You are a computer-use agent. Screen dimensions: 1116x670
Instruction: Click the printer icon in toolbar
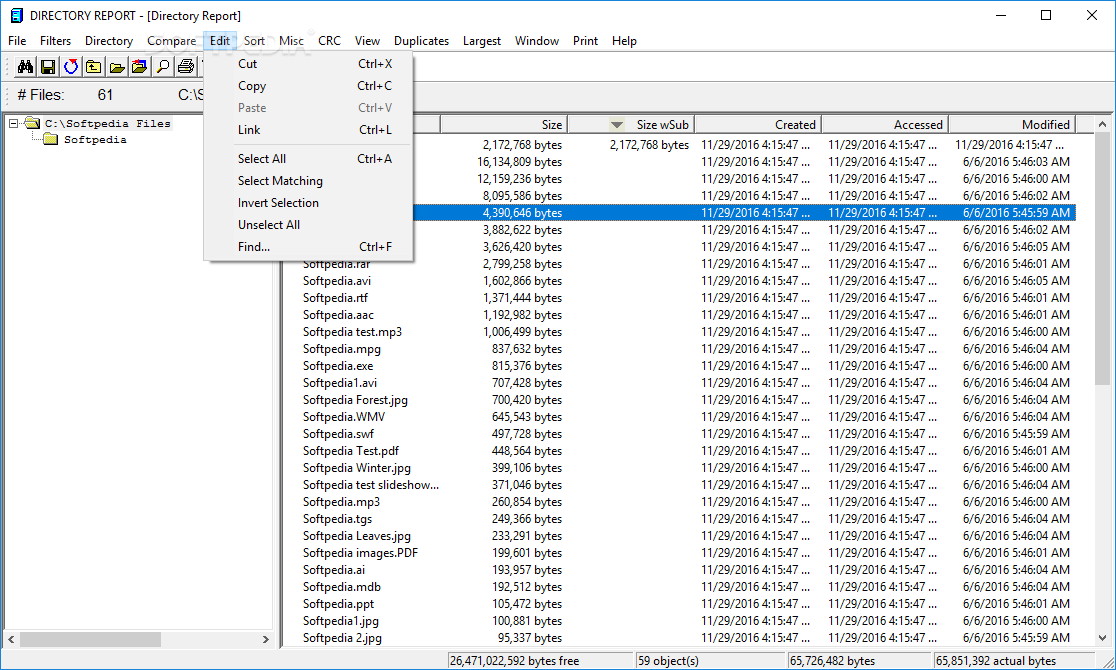coord(186,67)
